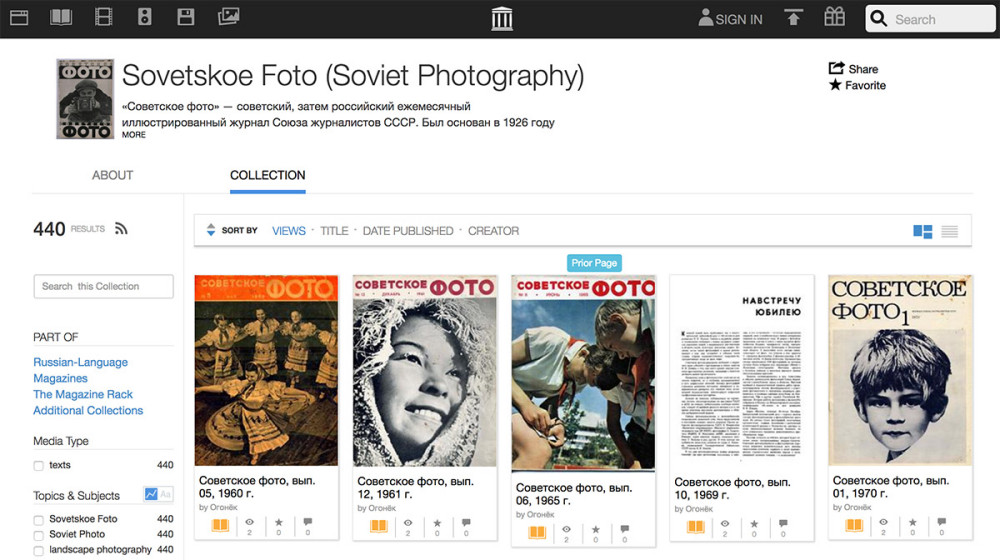Click favorites star on вып. 05, 1960 card
This screenshot has width=1000, height=560.
(279, 522)
